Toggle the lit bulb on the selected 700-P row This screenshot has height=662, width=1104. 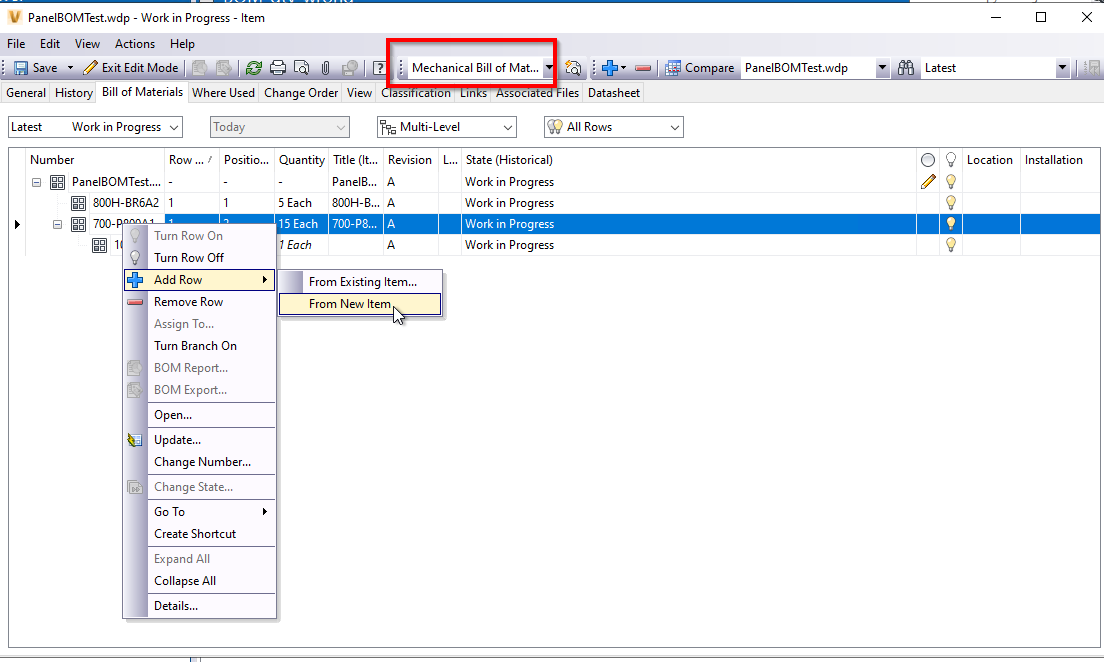(x=950, y=223)
